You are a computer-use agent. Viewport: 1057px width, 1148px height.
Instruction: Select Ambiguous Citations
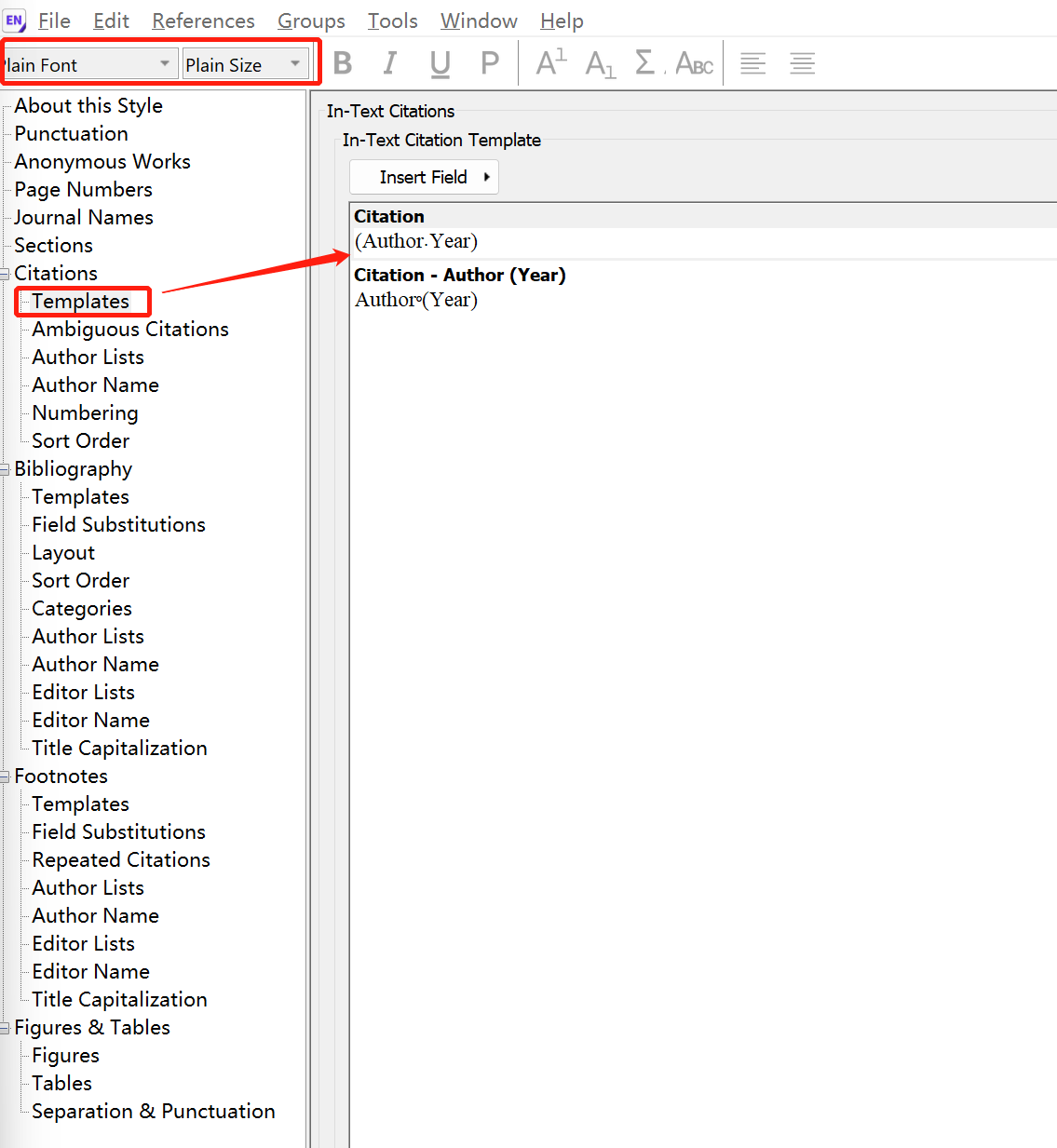click(130, 330)
